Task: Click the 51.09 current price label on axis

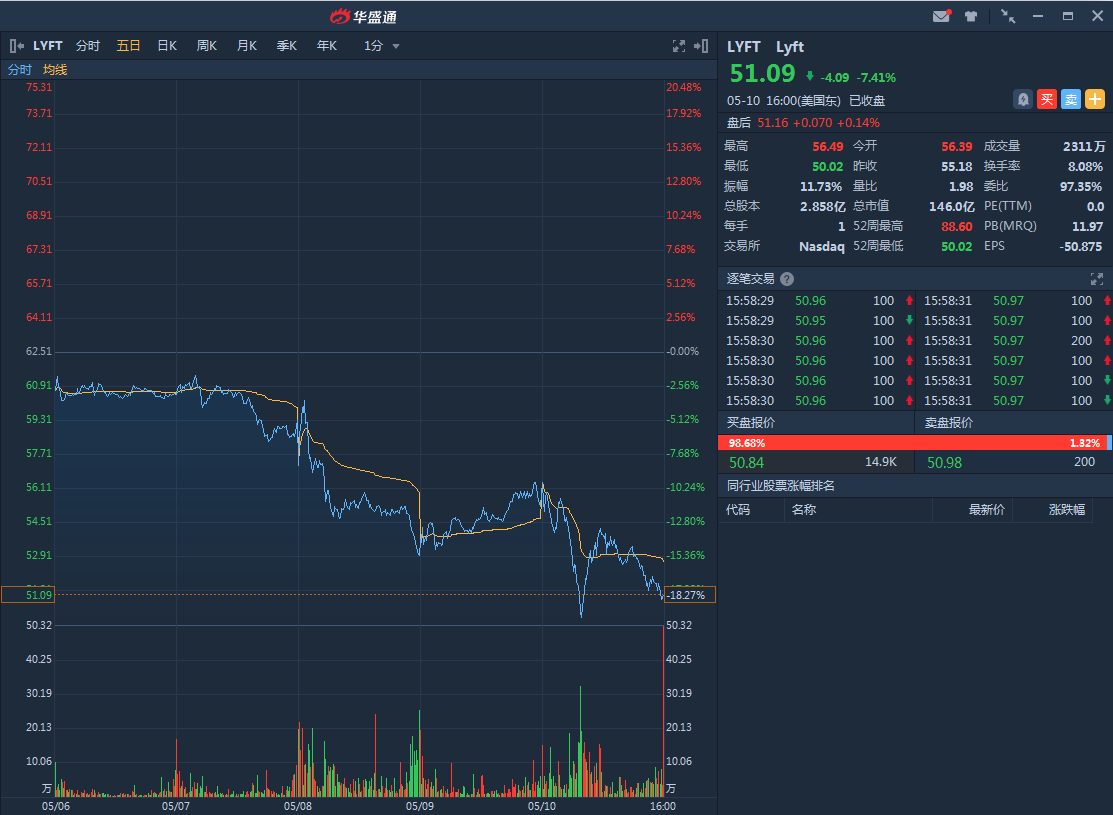Action: click(28, 595)
